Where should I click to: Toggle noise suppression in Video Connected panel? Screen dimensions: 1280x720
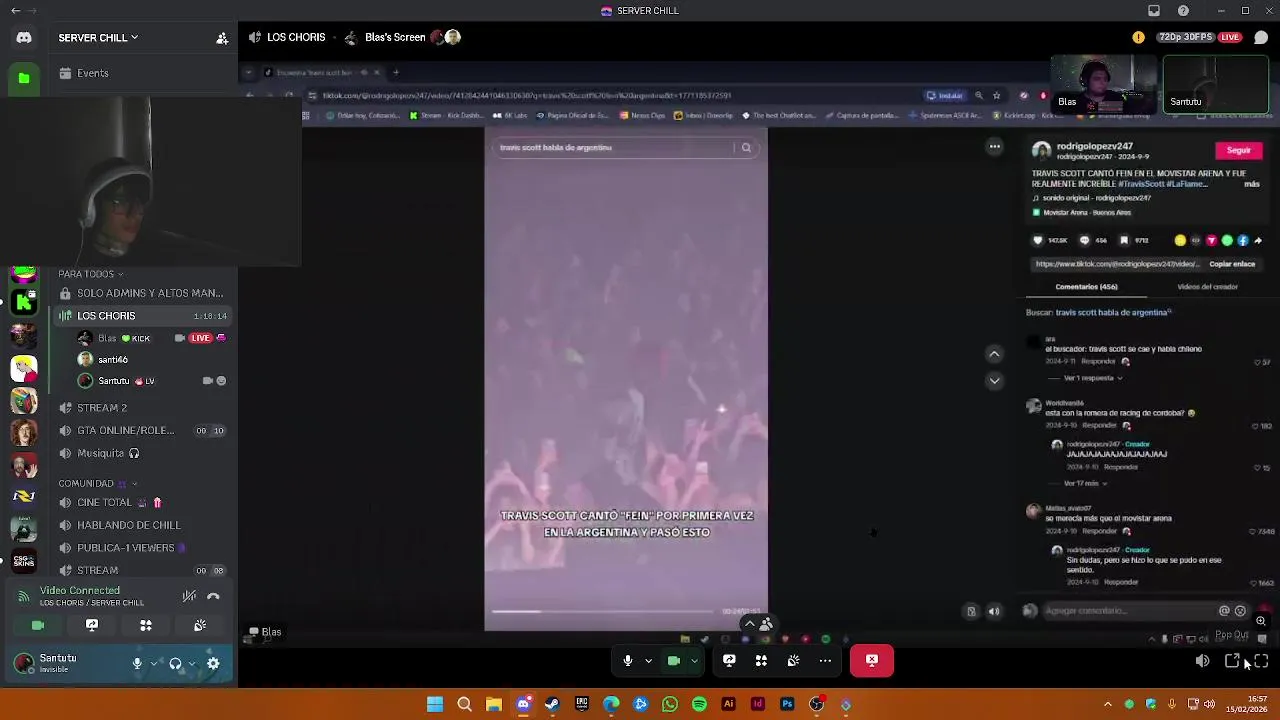189,596
